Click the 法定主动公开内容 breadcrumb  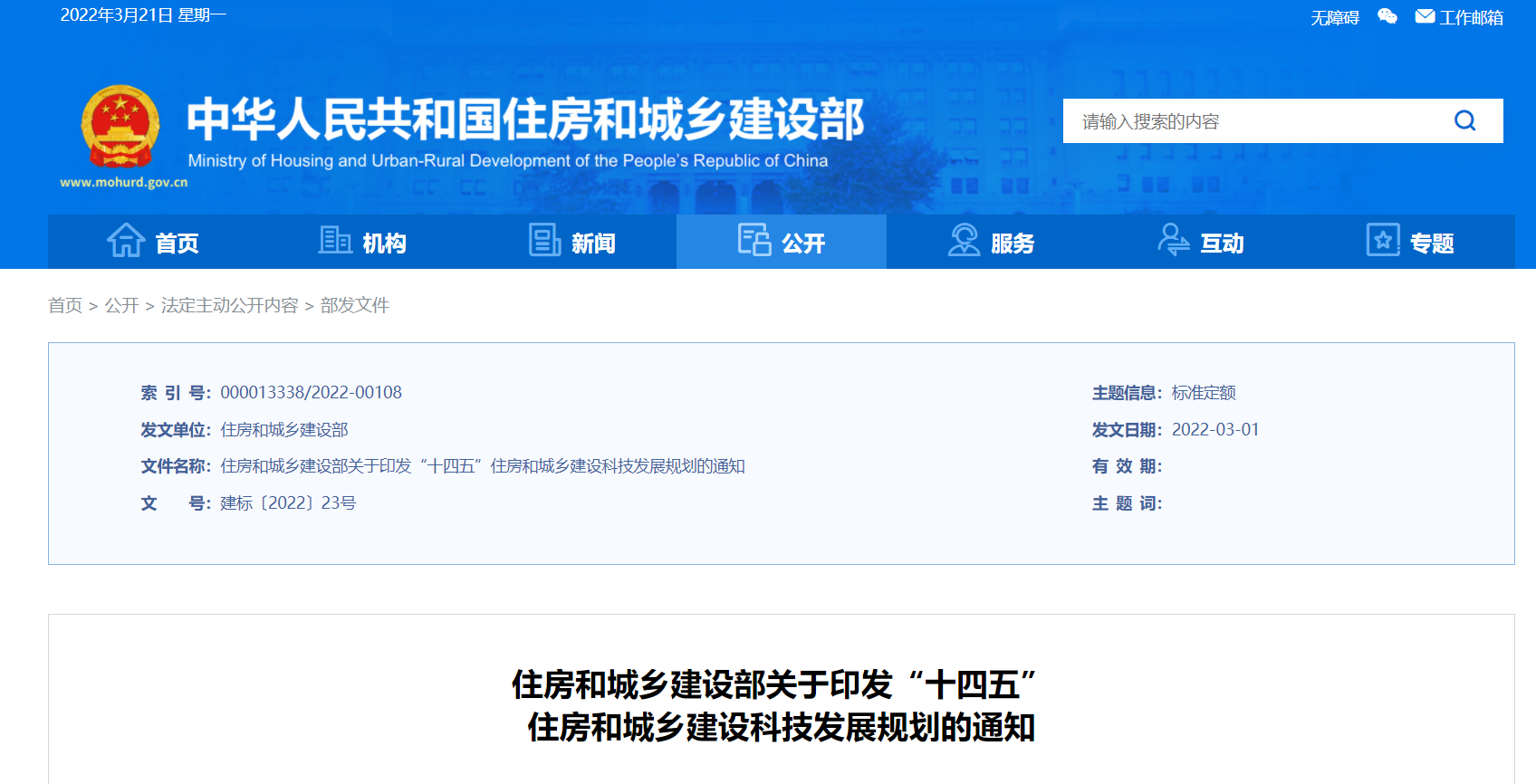[x=229, y=305]
